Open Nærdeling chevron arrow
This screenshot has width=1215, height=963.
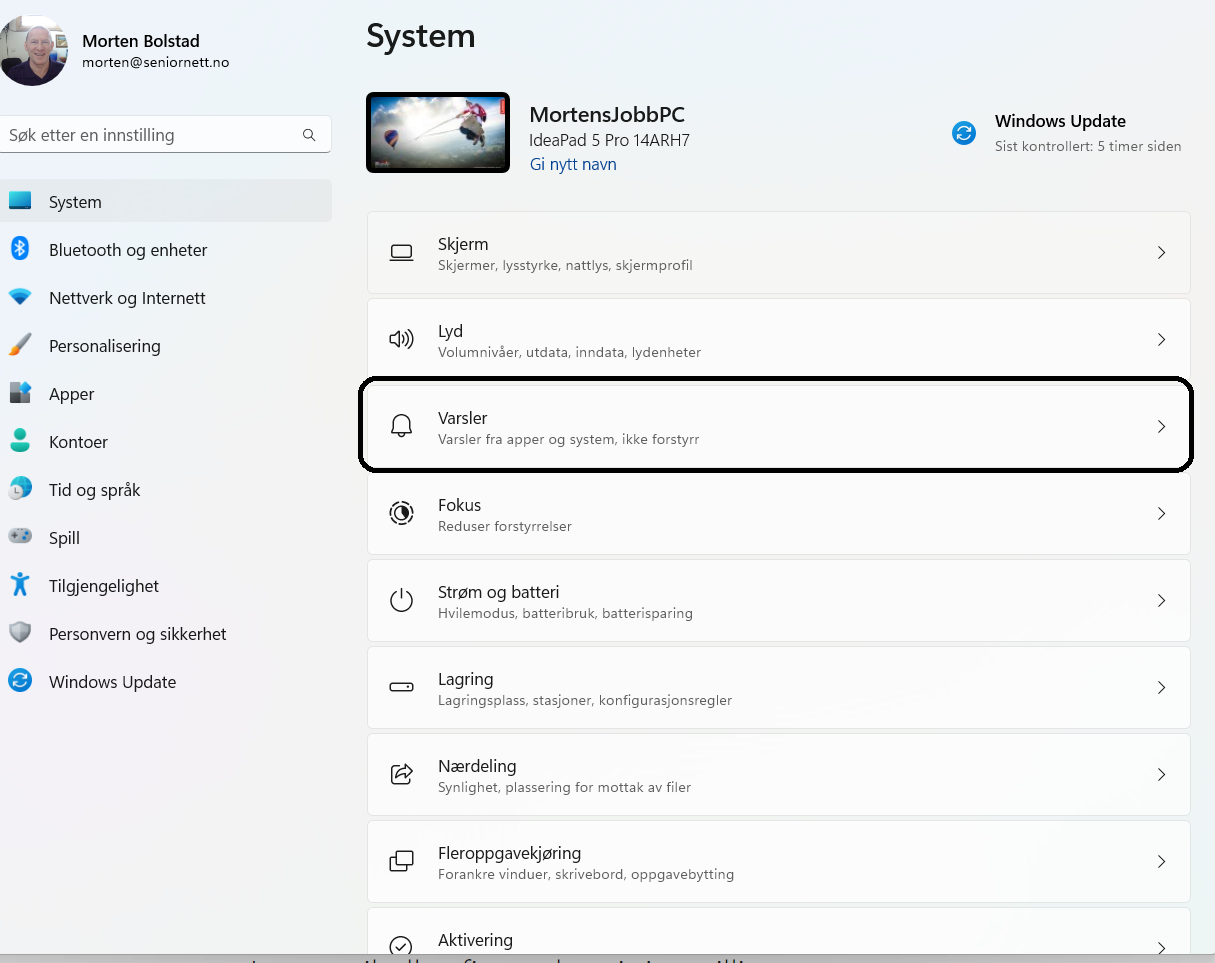tap(1161, 775)
